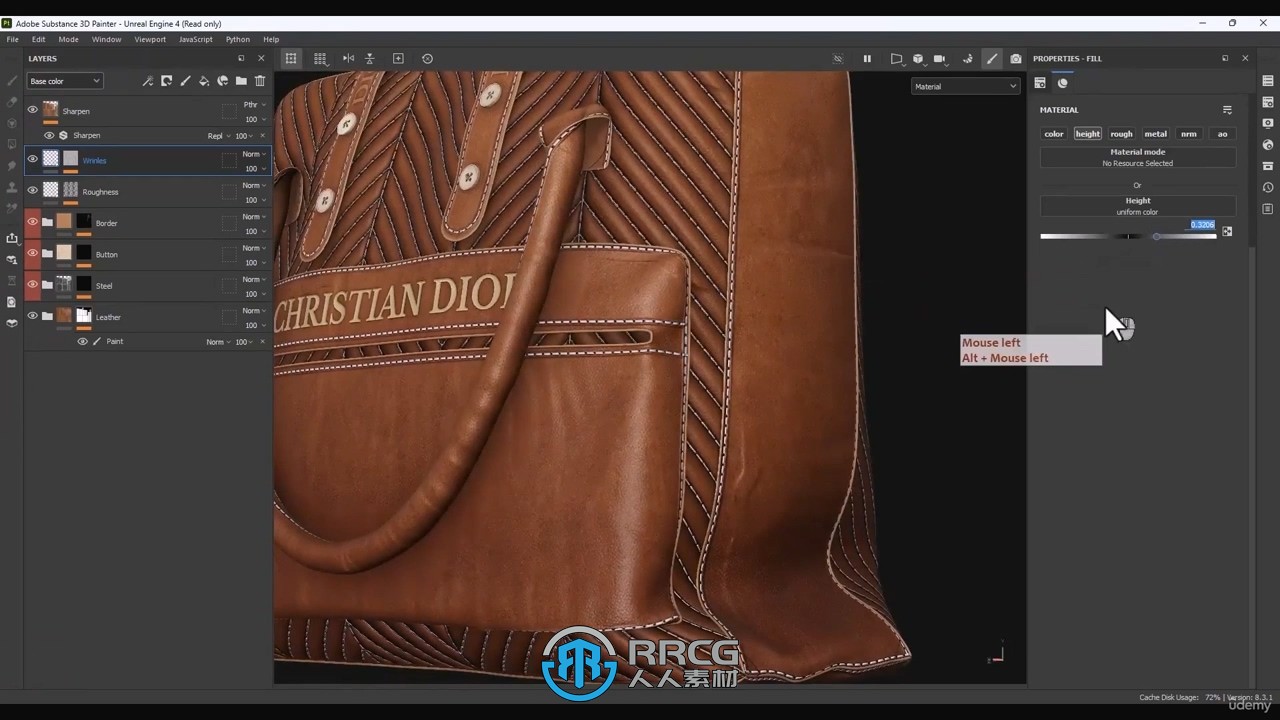This screenshot has height=720, width=1280.
Task: Click Material mode No Resource Selected slot
Action: tap(1138, 157)
